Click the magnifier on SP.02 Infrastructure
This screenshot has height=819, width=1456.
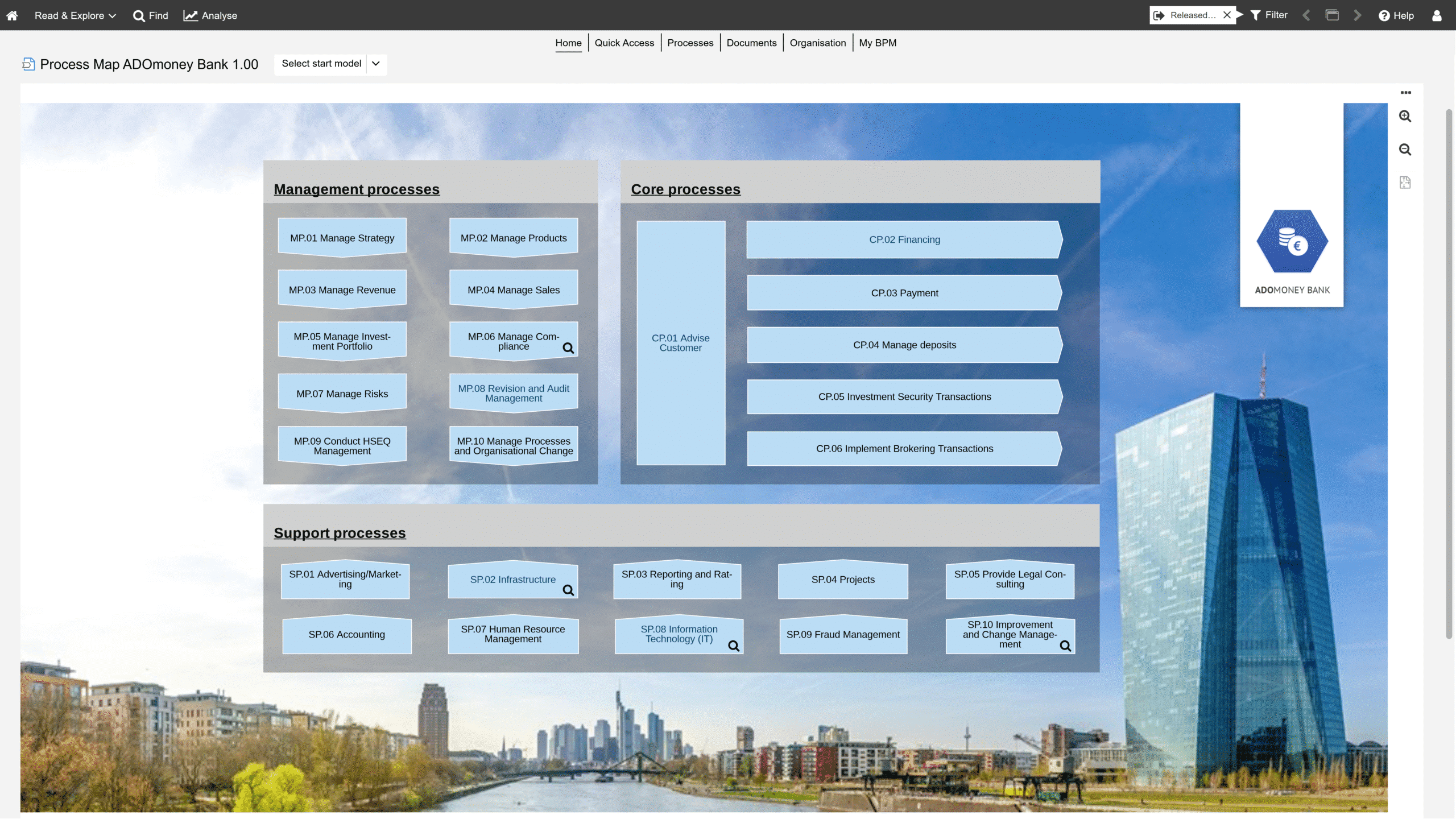pyautogui.click(x=568, y=590)
